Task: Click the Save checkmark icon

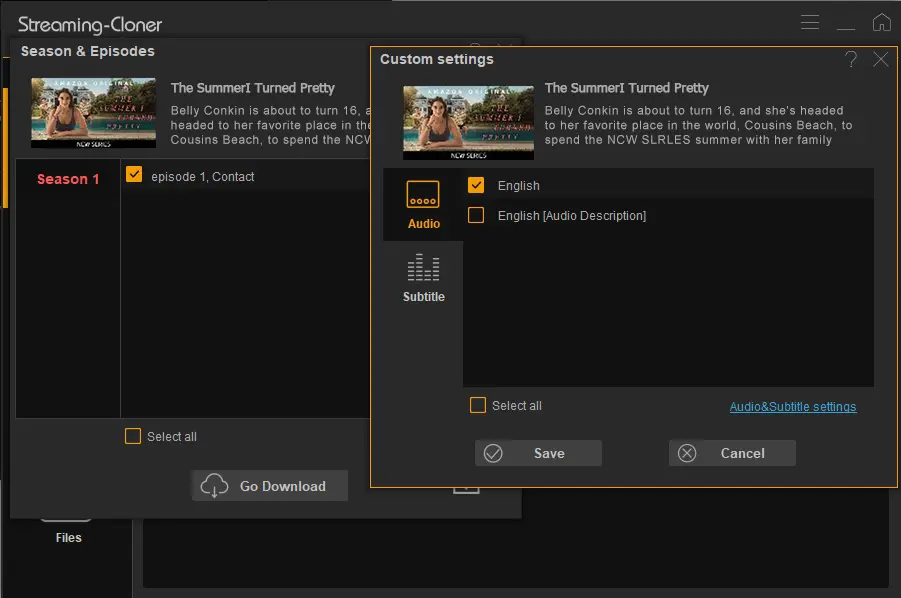Action: pyautogui.click(x=493, y=453)
